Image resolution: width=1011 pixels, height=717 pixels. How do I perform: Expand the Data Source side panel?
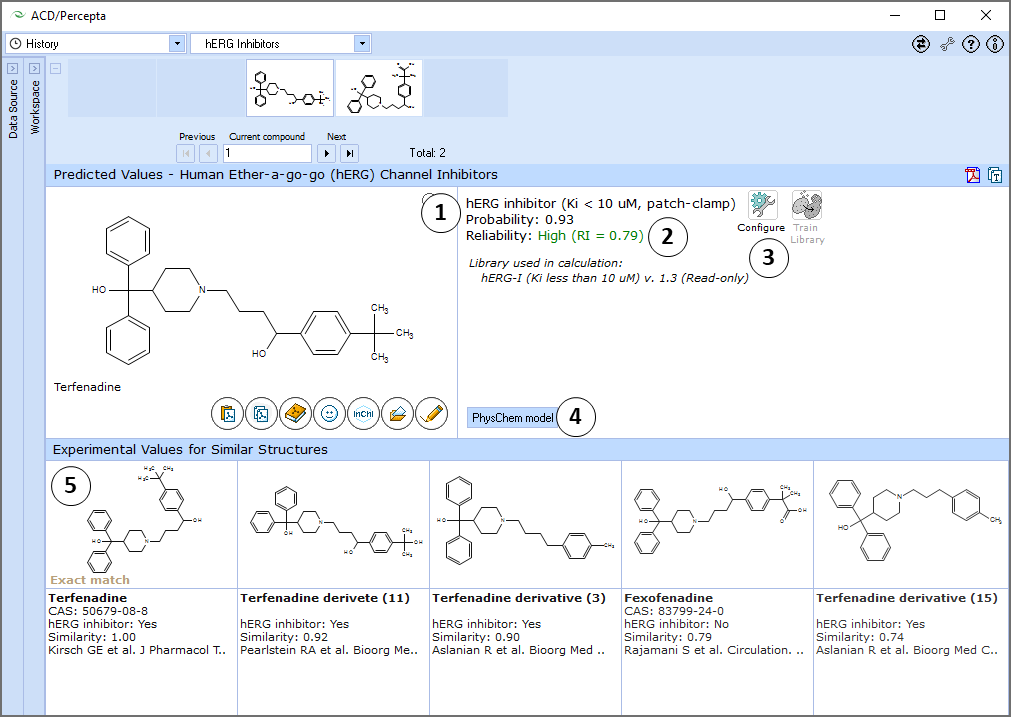click(12, 68)
